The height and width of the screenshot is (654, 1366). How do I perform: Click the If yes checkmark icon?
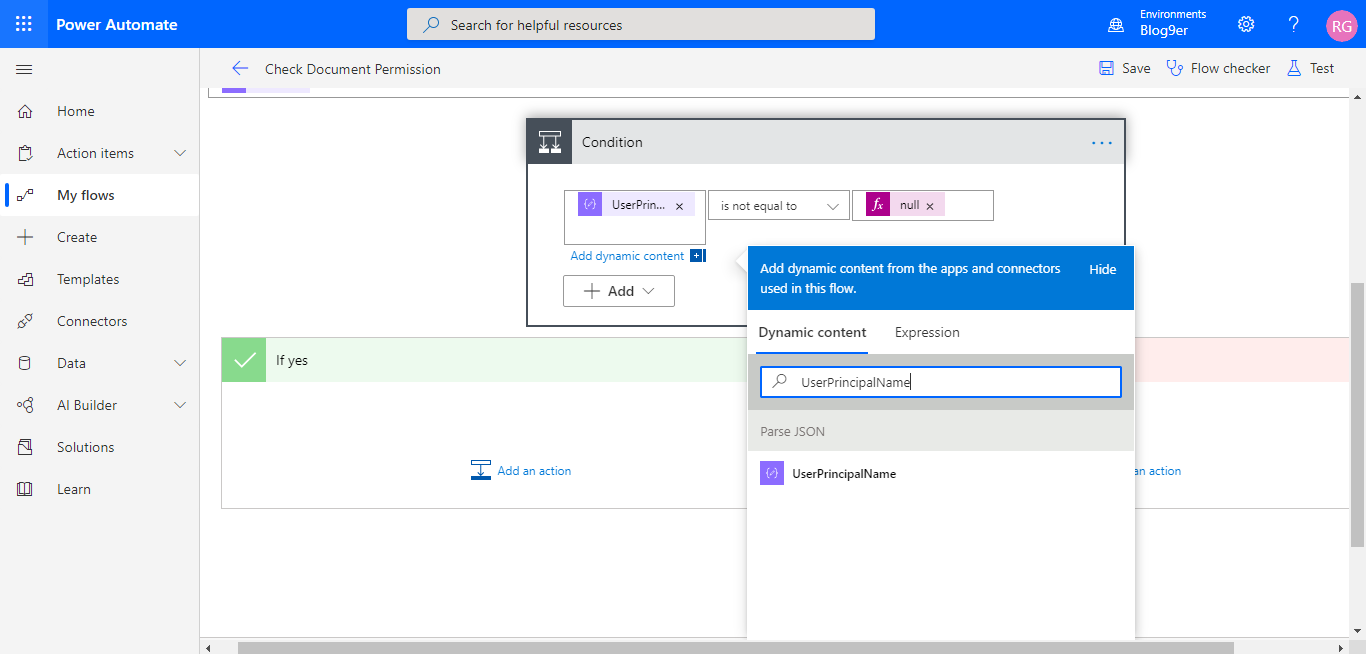point(244,360)
